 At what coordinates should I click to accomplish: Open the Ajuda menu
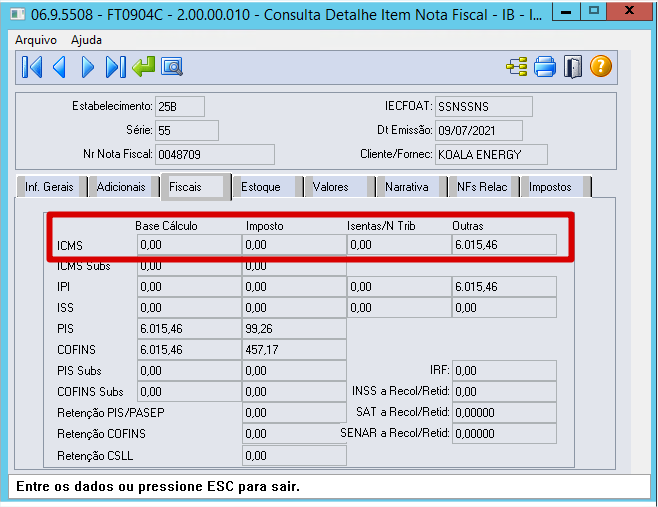[x=86, y=40]
